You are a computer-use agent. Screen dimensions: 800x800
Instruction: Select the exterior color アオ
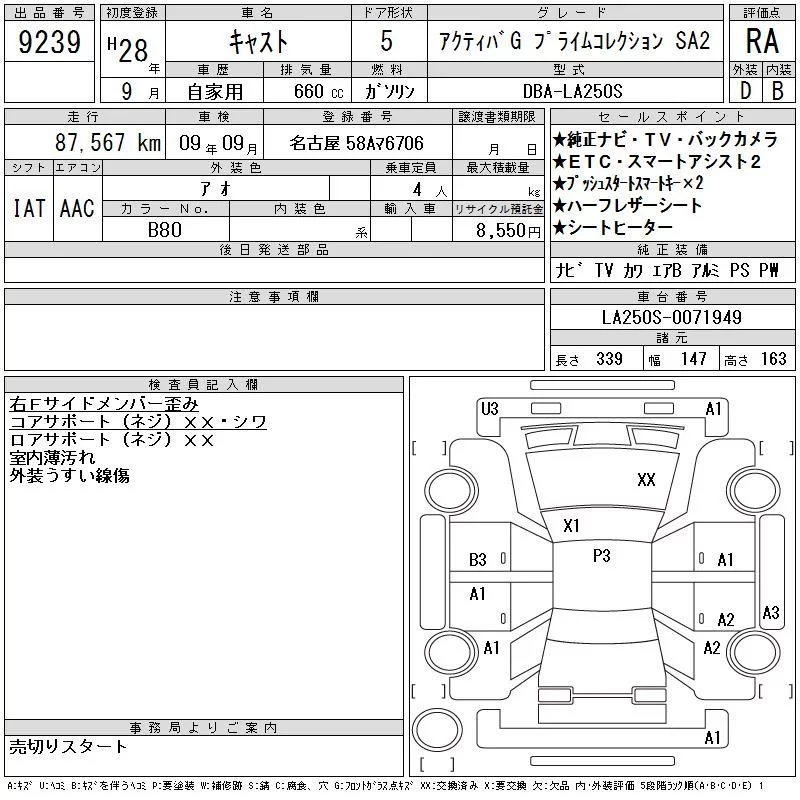216,189
